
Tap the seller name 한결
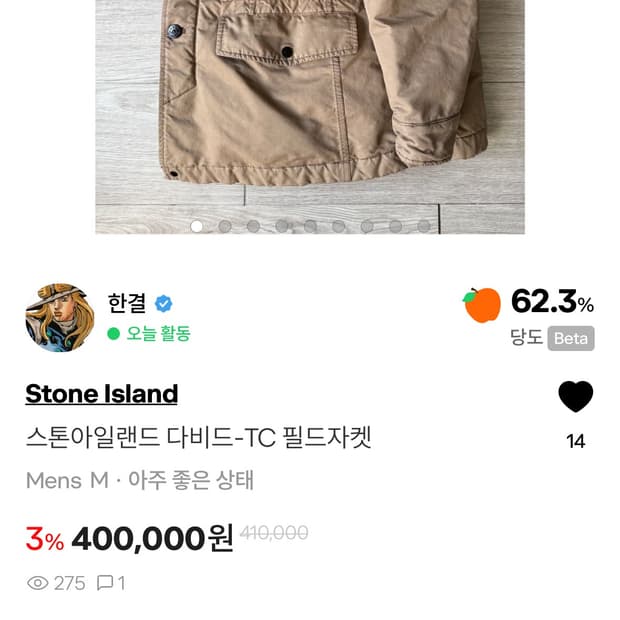click(x=127, y=303)
